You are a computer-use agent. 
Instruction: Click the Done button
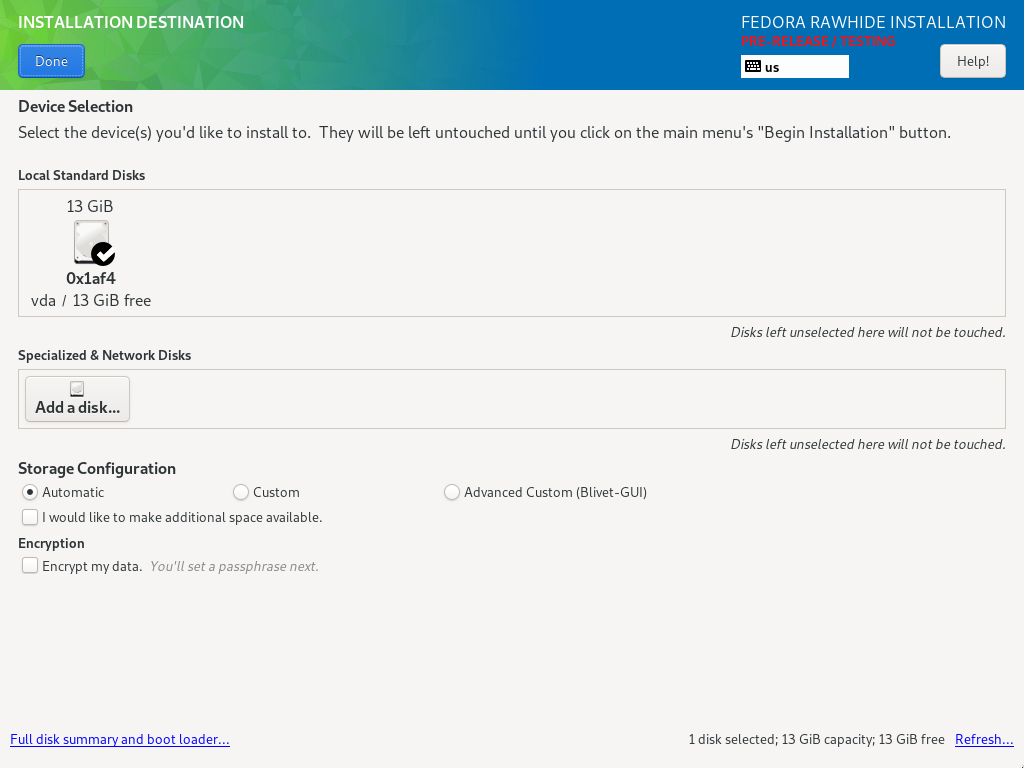pyautogui.click(x=52, y=61)
